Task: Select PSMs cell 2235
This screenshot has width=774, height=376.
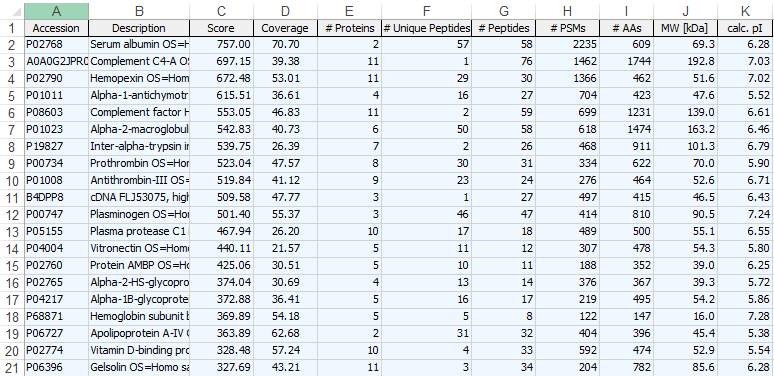Action: tap(567, 45)
